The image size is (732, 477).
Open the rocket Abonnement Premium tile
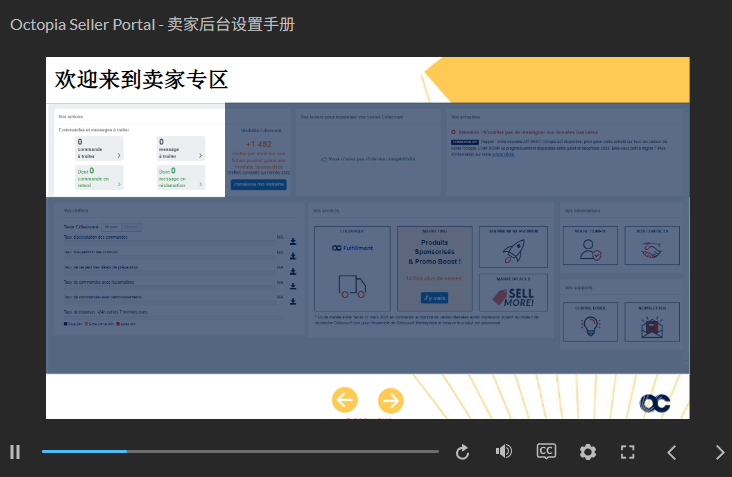click(514, 247)
